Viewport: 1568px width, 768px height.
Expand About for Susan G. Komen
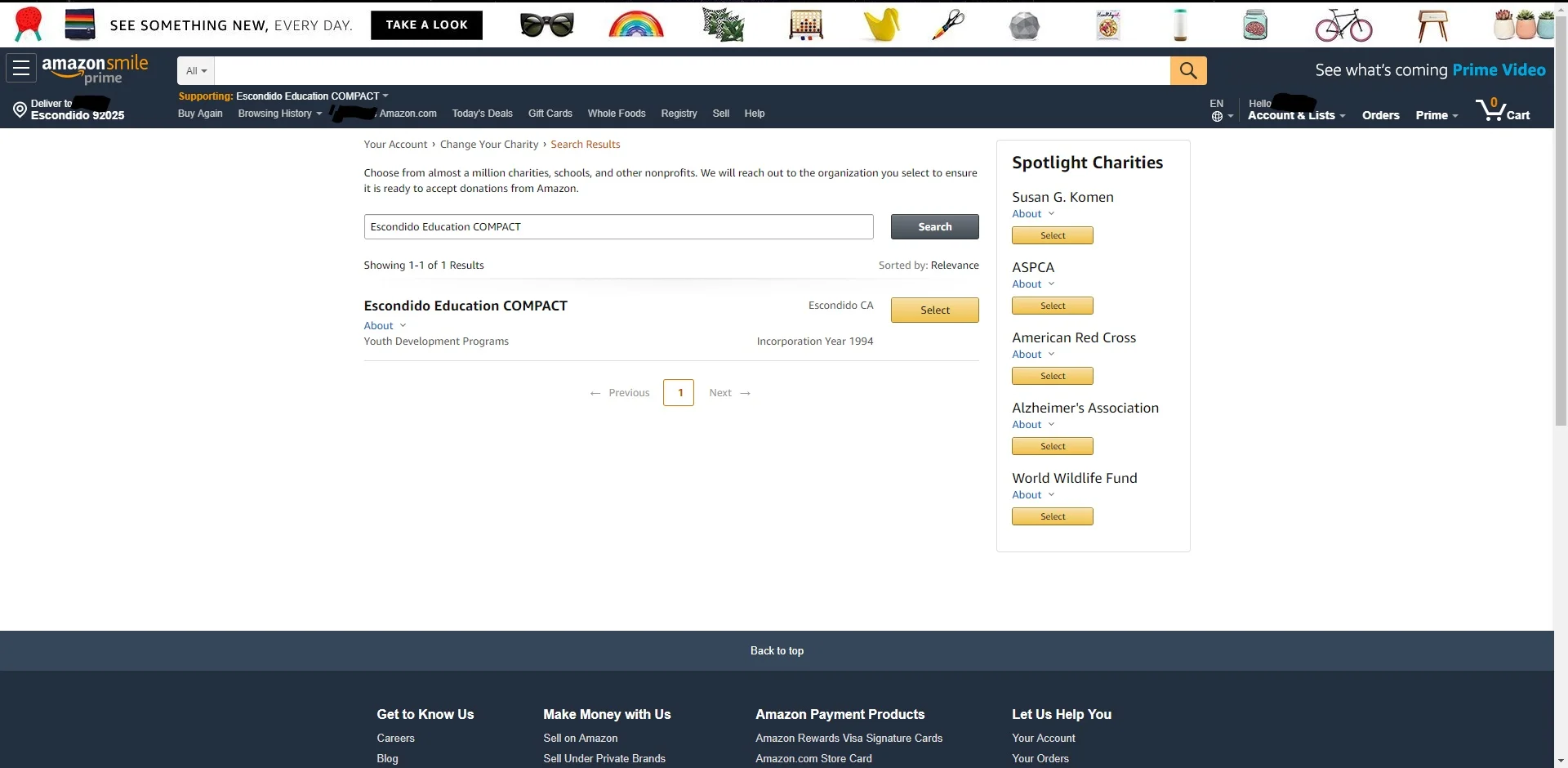click(1033, 214)
